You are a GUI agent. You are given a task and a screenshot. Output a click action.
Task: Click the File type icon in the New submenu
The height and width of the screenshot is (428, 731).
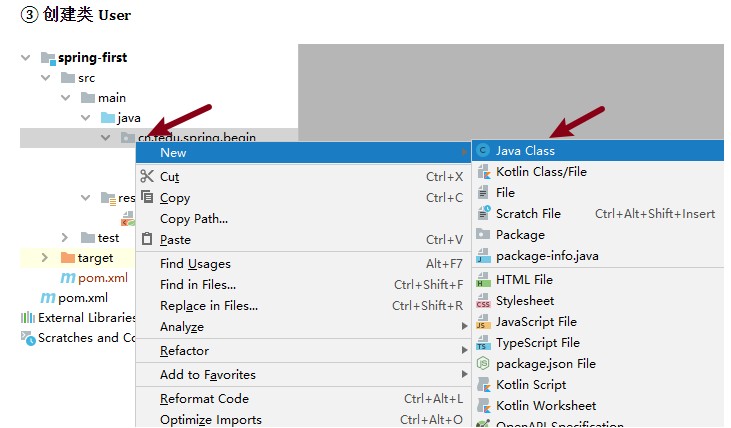[483, 192]
